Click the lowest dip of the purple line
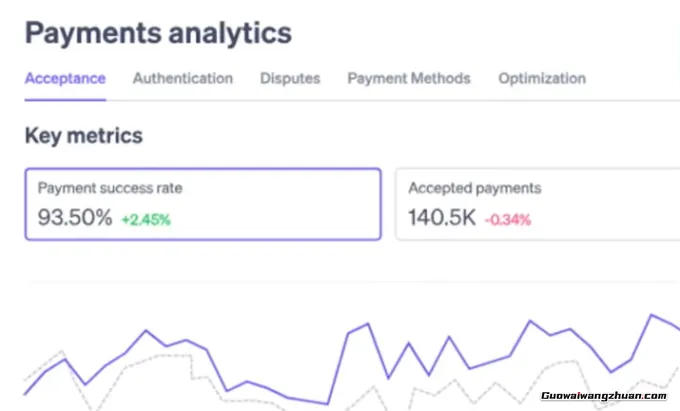The height and width of the screenshot is (411, 680). click(x=328, y=402)
